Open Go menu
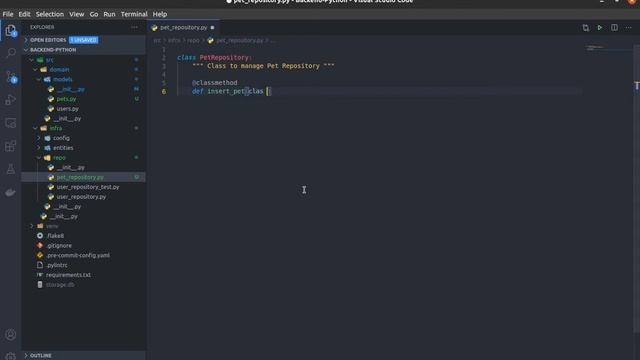Viewport: 640px width, 360px height. click(94, 14)
